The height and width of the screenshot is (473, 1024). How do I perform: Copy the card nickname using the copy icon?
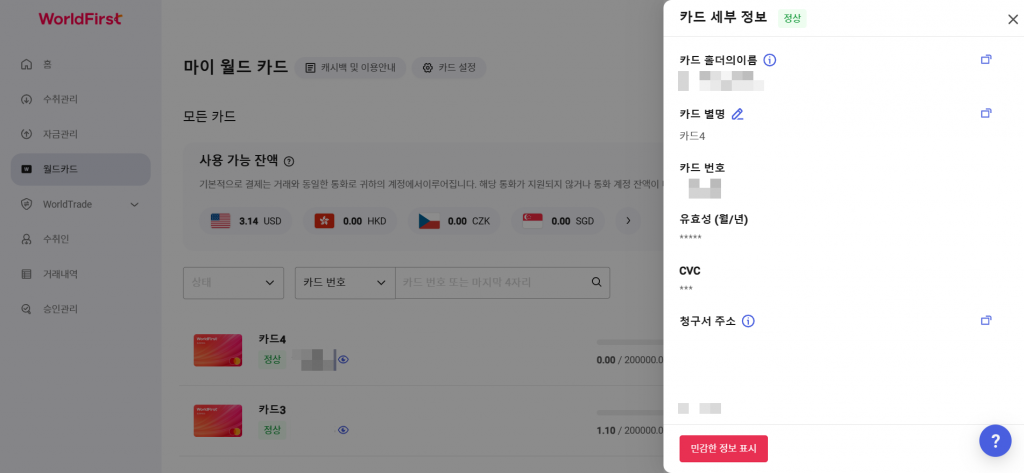coord(986,113)
